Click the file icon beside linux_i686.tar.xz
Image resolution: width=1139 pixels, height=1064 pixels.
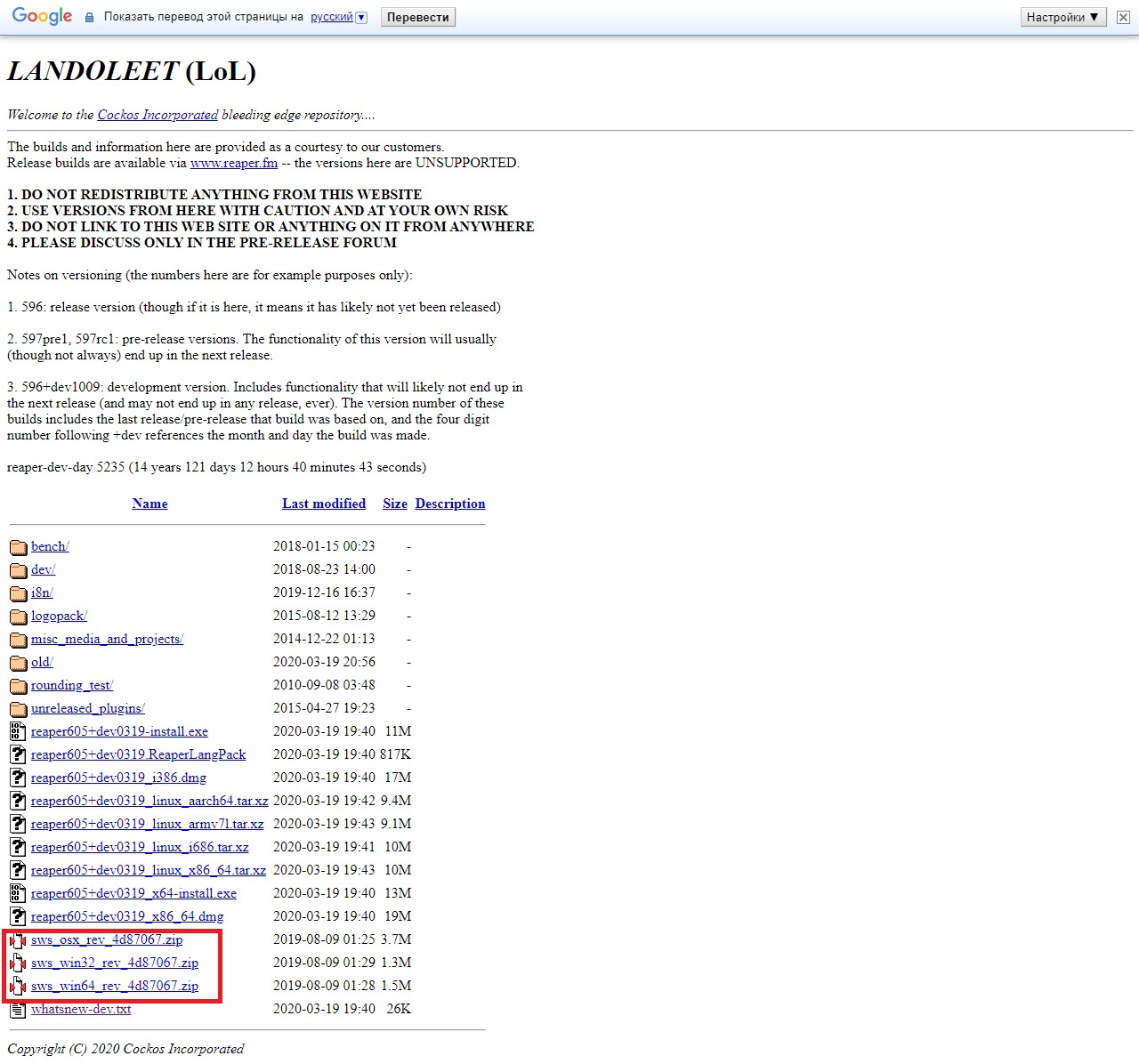pos(18,847)
